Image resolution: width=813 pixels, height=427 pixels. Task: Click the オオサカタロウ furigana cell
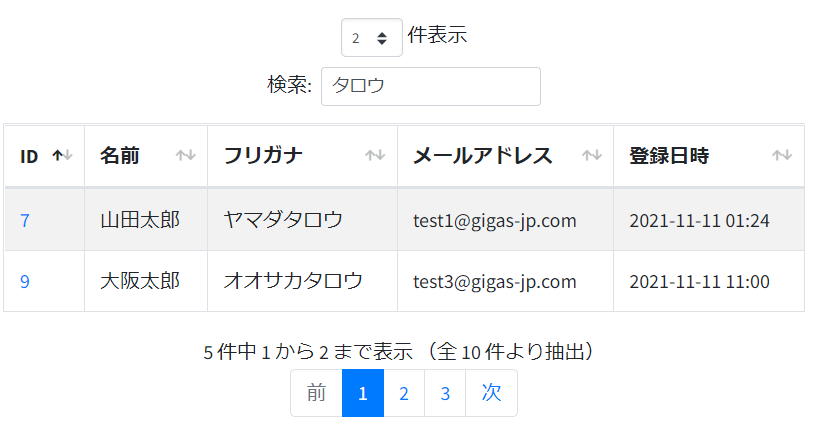point(302,281)
